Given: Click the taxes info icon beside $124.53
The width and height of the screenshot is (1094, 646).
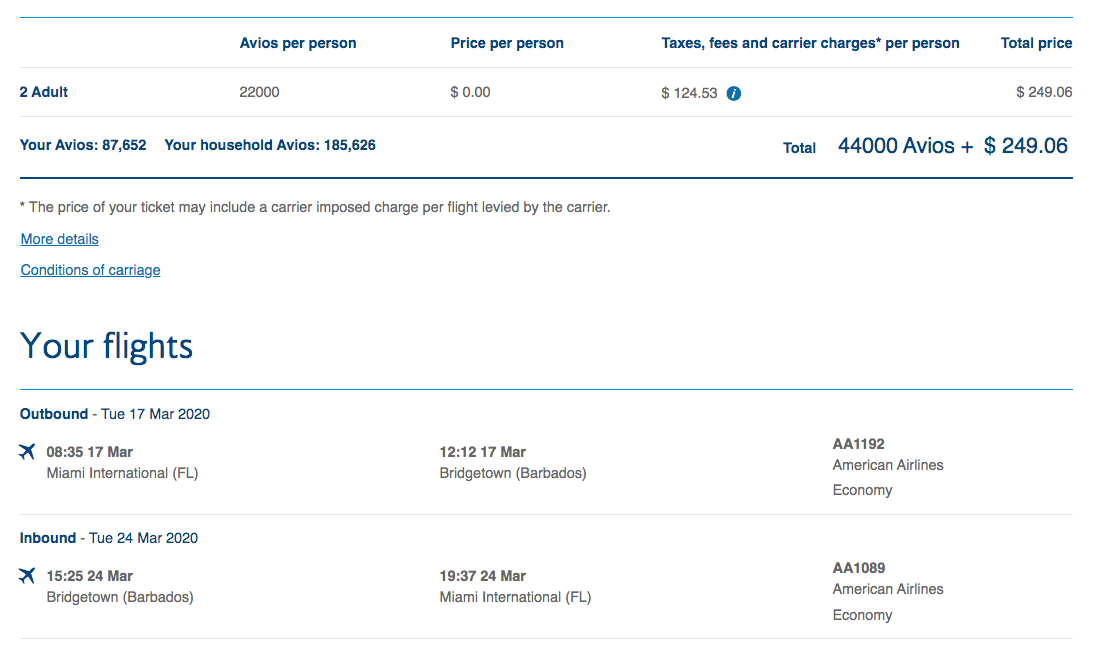Looking at the screenshot, I should coord(734,93).
